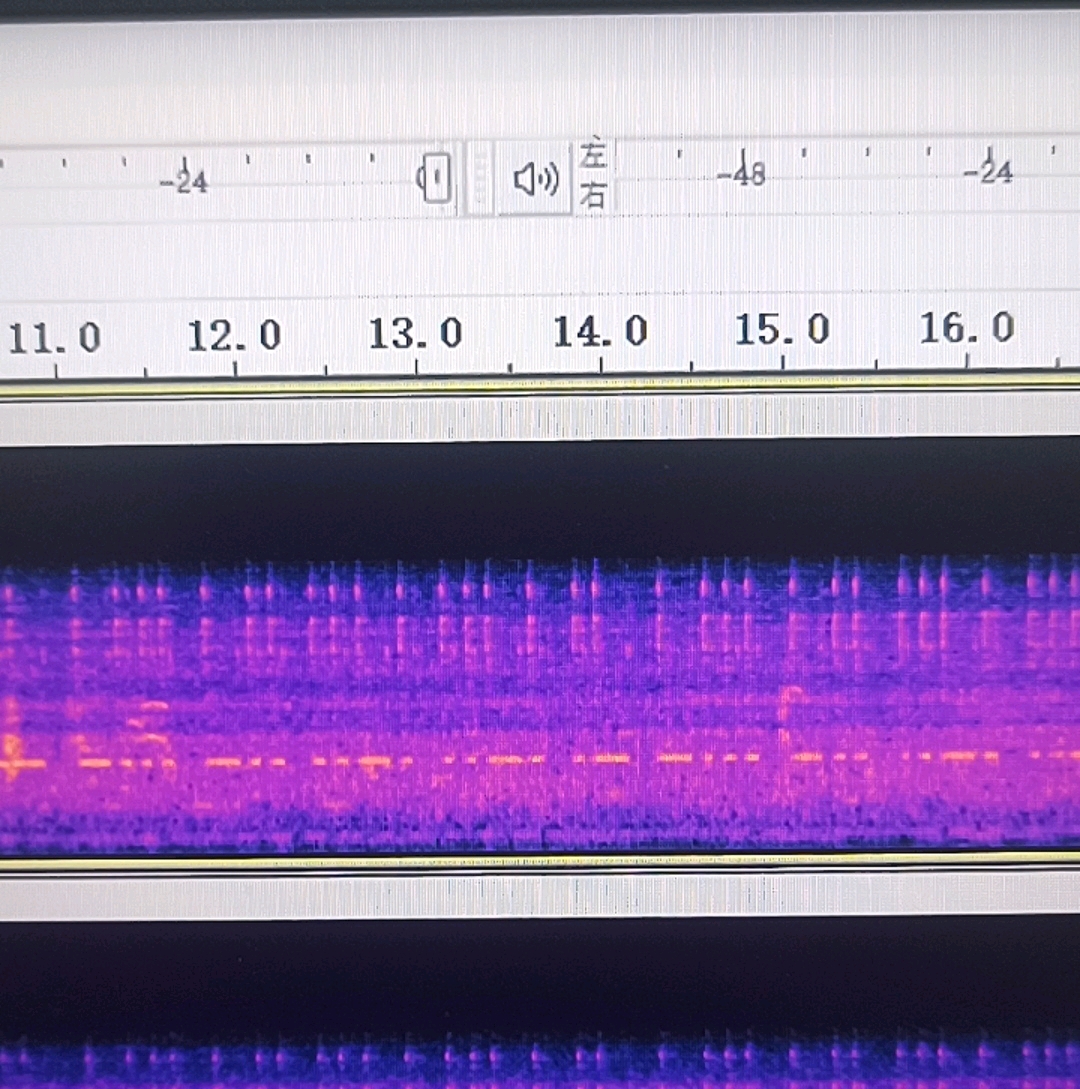The width and height of the screenshot is (1080, 1089).
Task: Grab the playback meter toolbar grip handle
Action: coord(479,178)
